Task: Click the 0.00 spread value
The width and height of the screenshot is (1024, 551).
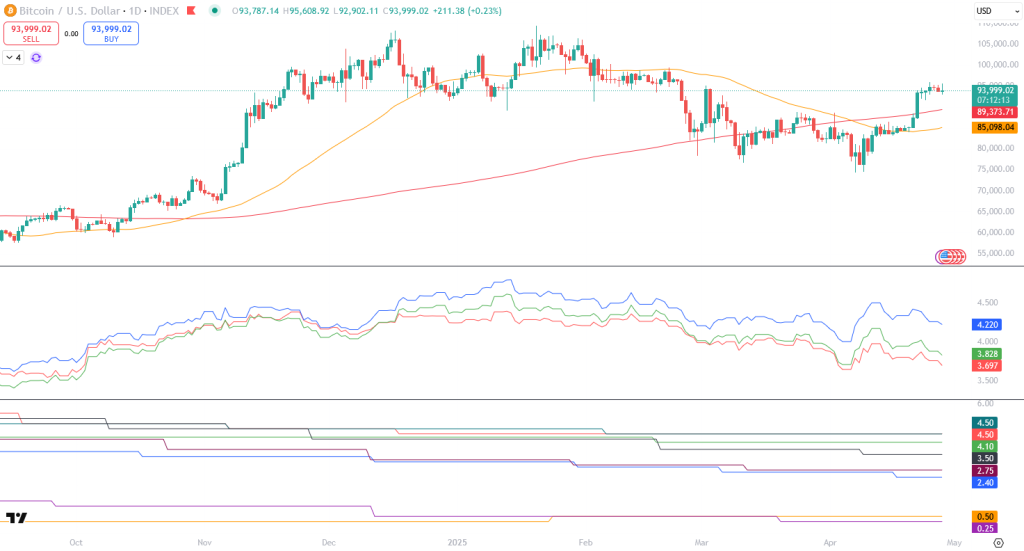Action: click(71, 34)
